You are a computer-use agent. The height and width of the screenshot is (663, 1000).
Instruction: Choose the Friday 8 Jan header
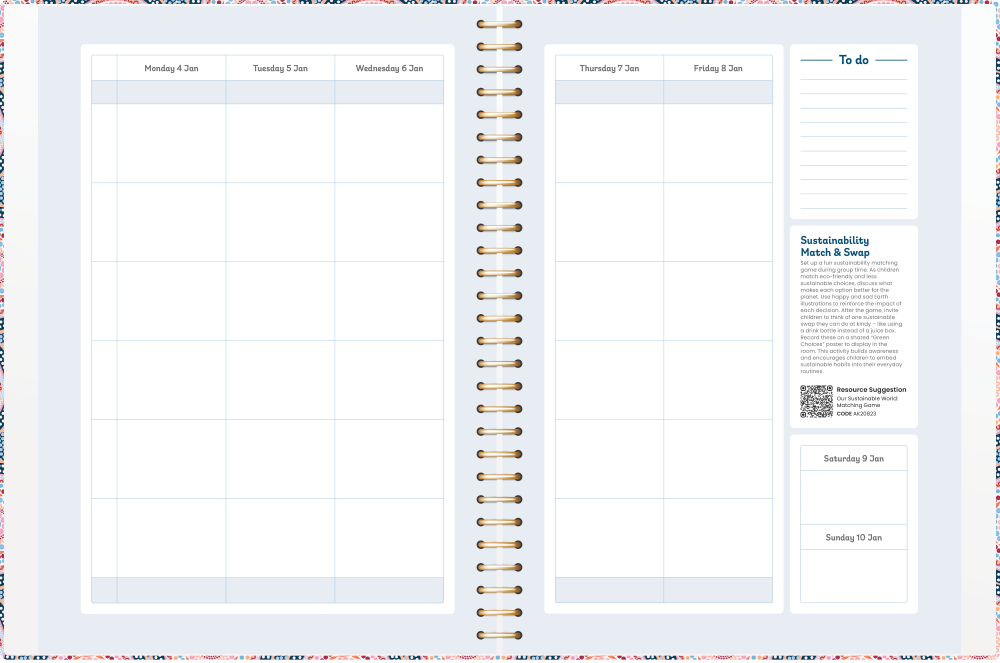point(718,68)
